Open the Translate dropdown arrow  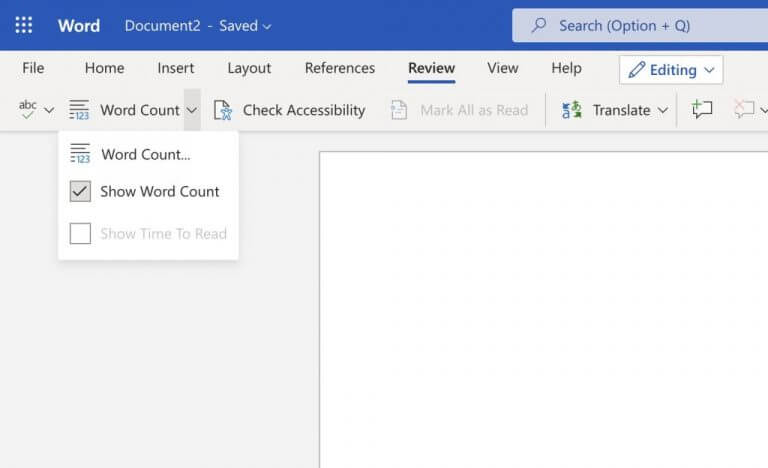662,111
